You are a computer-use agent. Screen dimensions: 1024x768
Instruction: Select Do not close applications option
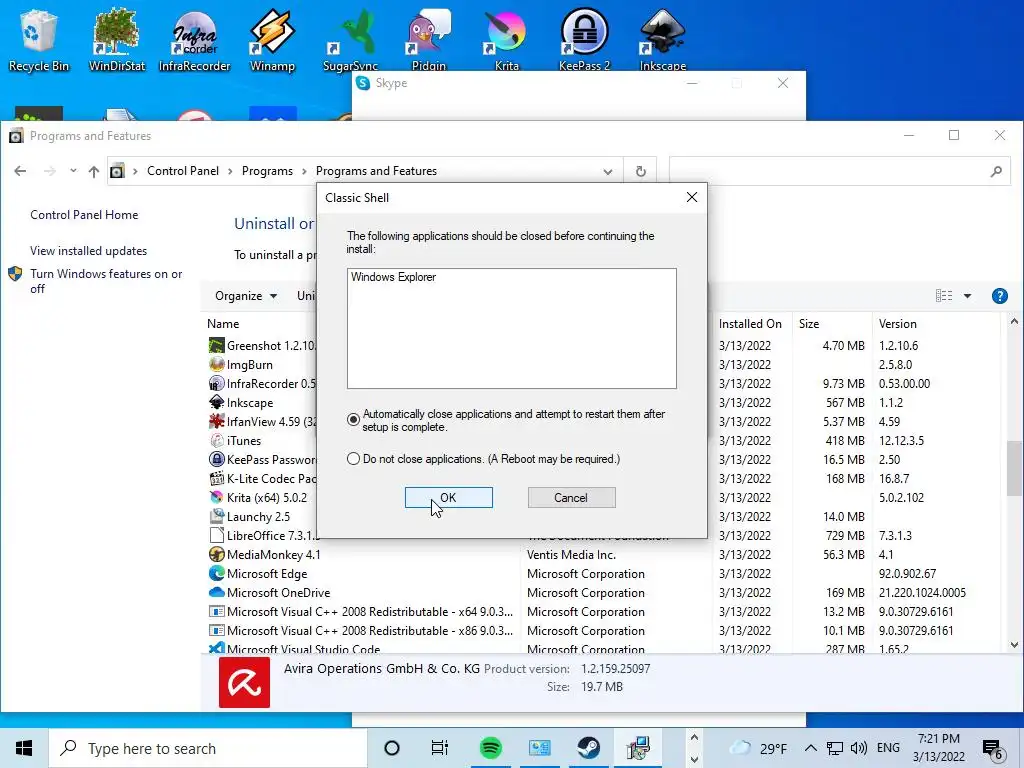[x=353, y=459]
